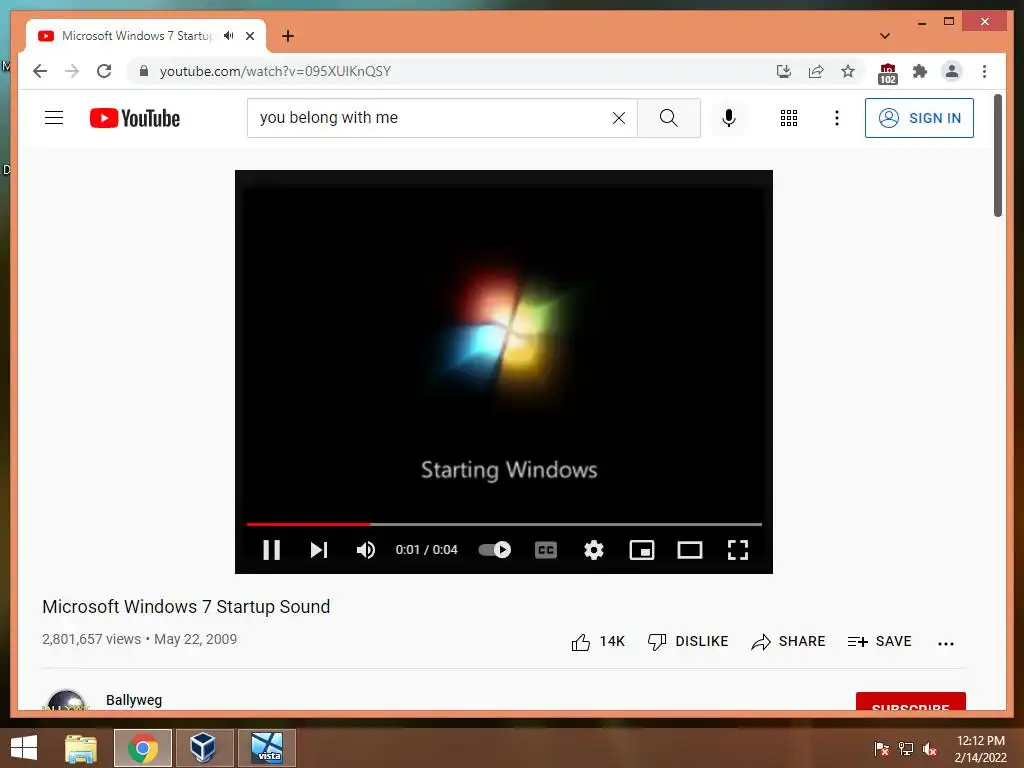Open the YouTube apps grid

click(x=789, y=118)
